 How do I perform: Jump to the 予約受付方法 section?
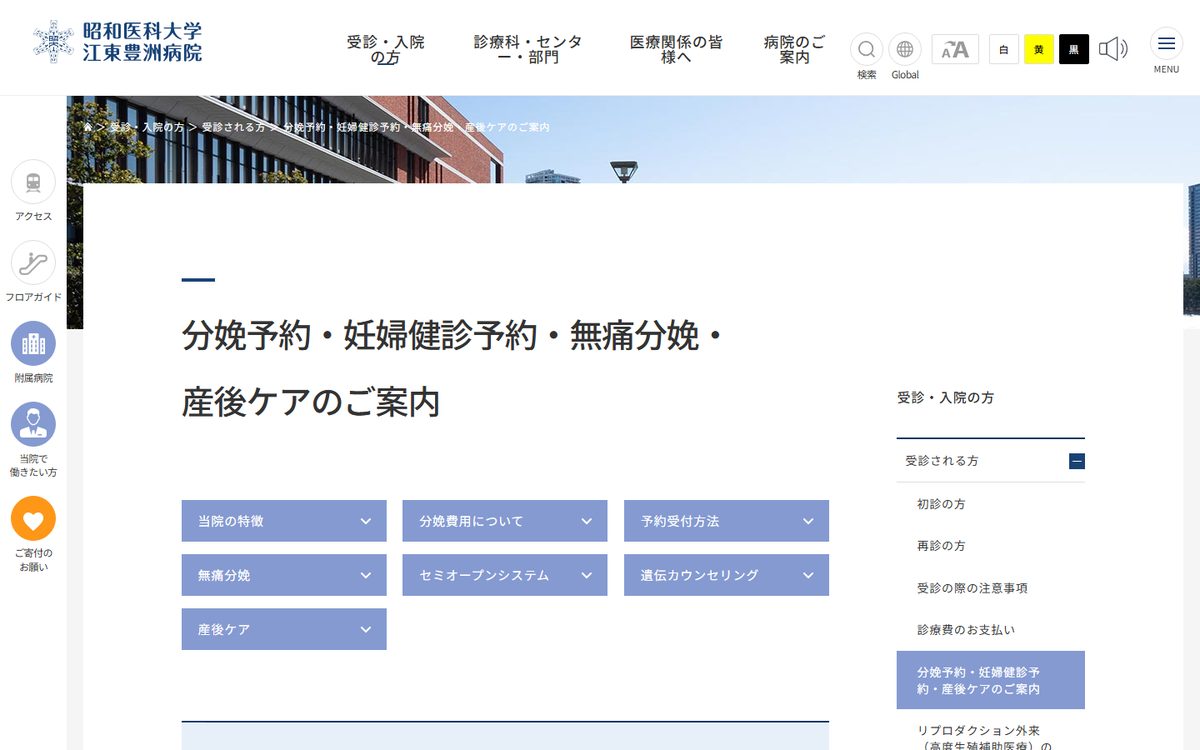[x=727, y=521]
